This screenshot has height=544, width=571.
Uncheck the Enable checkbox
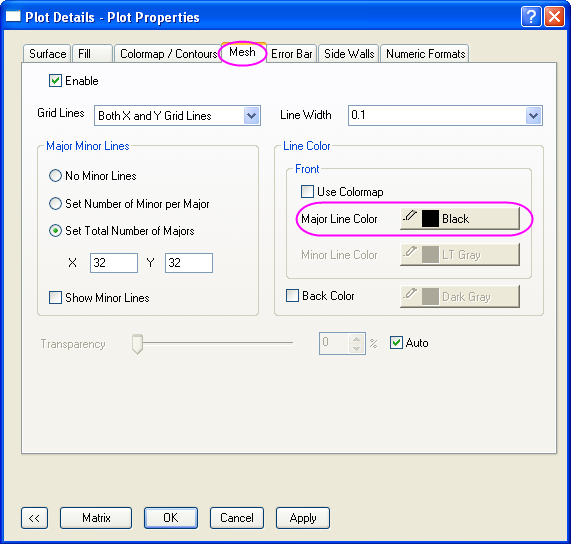tap(55, 80)
